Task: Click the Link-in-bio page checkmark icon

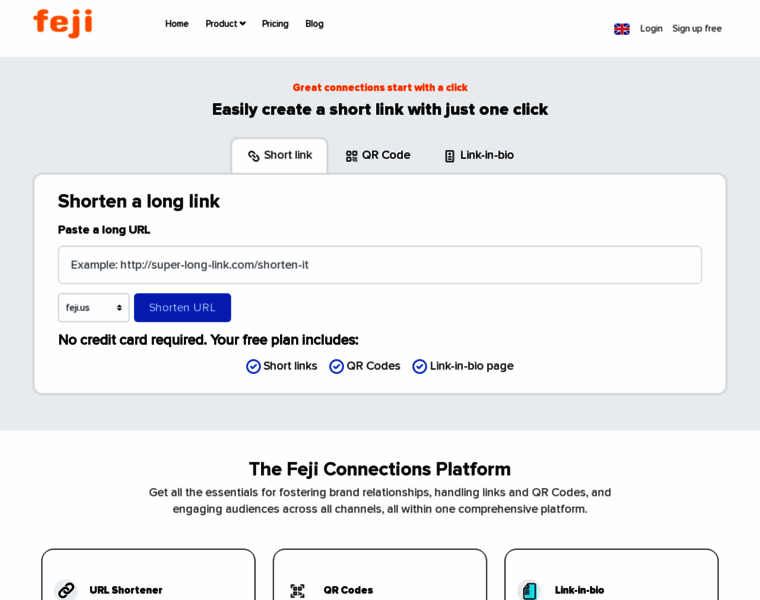Action: click(420, 366)
